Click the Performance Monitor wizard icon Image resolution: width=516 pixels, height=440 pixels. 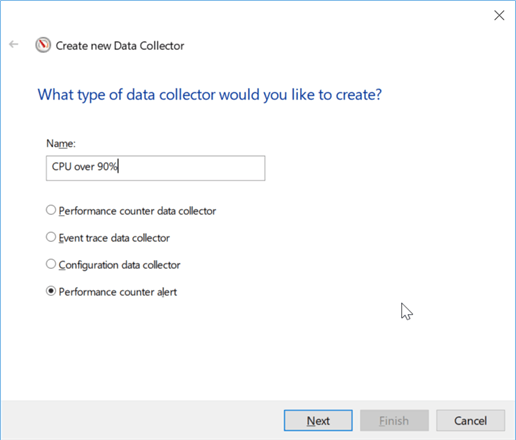click(x=43, y=45)
